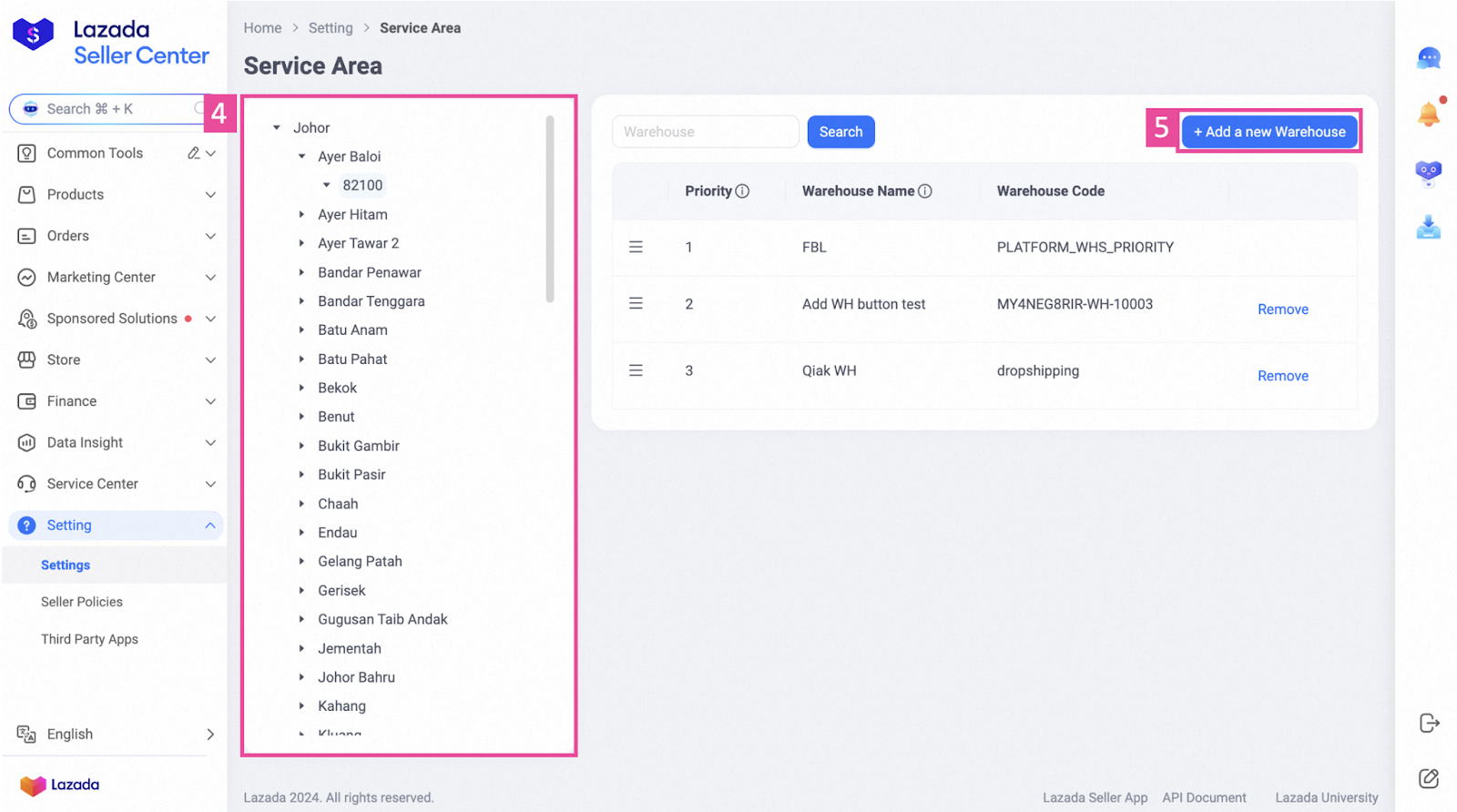Focus the Warehouse search input field
This screenshot has width=1457, height=812.
click(705, 132)
